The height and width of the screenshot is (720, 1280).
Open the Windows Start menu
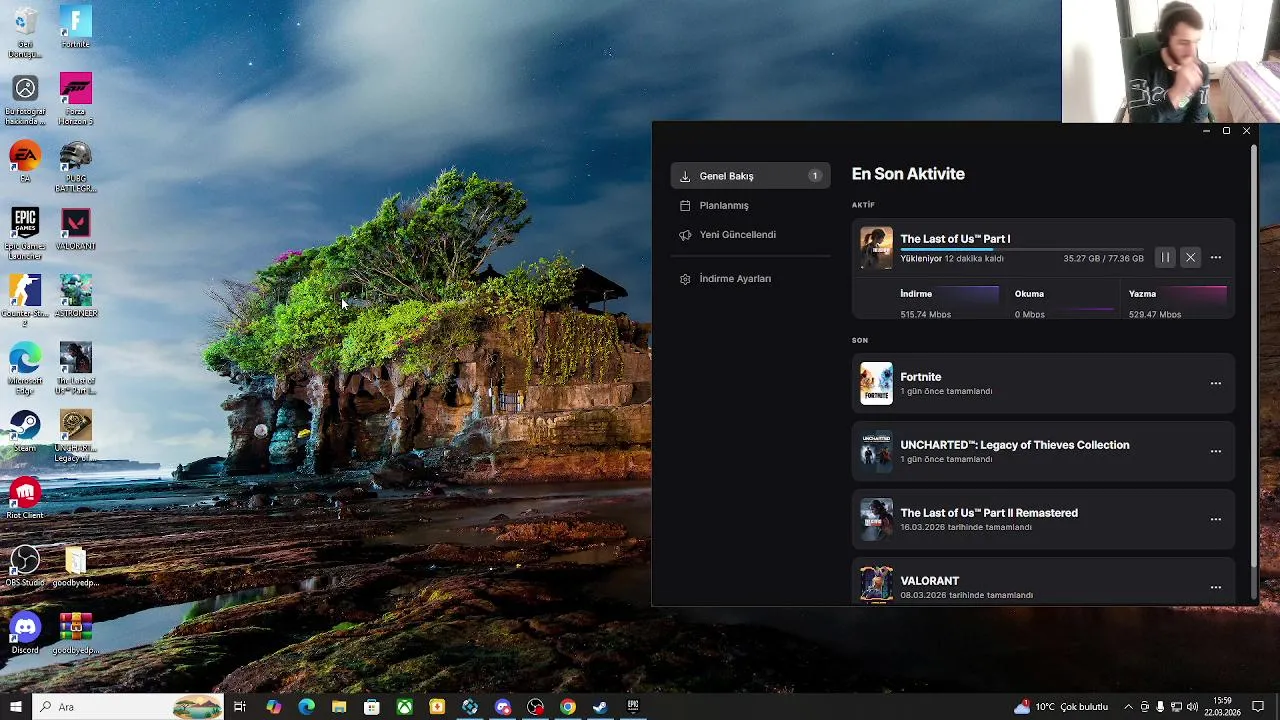coord(15,707)
